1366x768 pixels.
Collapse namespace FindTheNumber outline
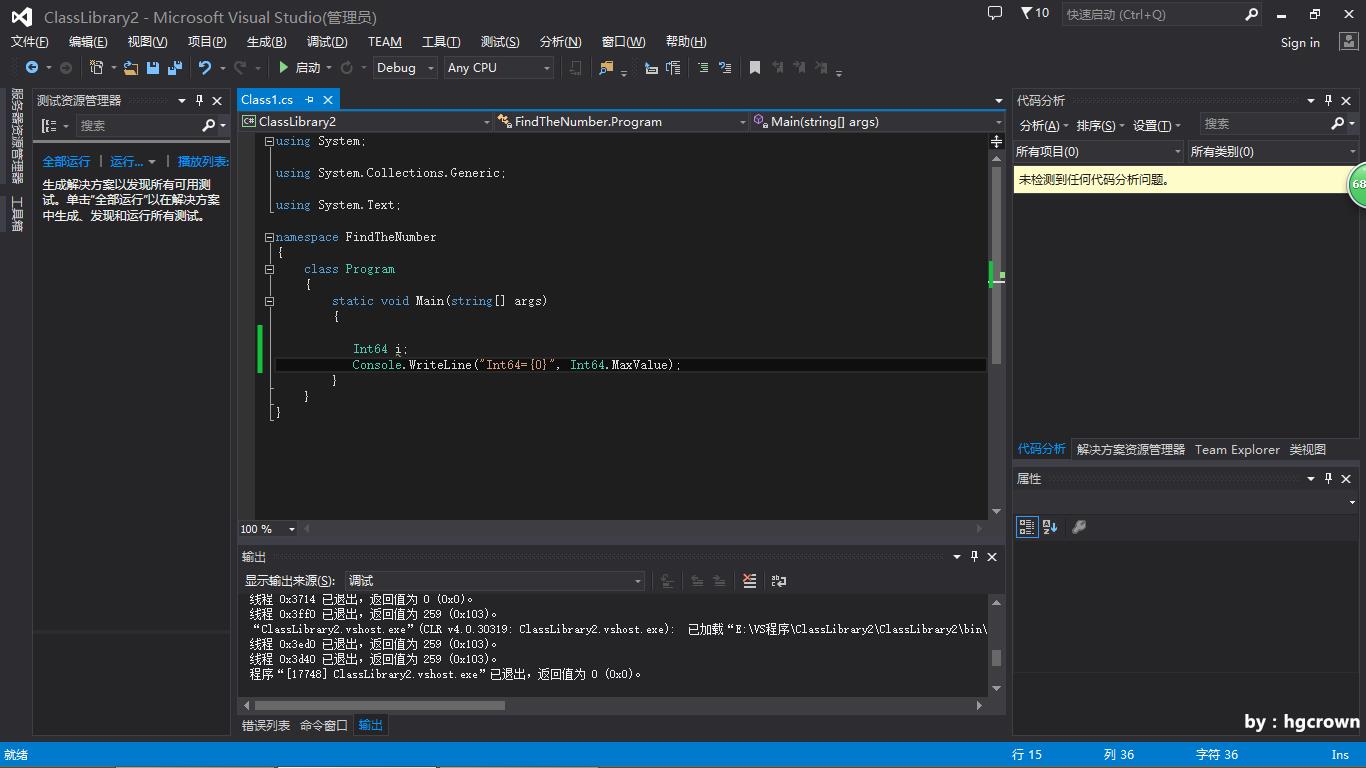269,237
